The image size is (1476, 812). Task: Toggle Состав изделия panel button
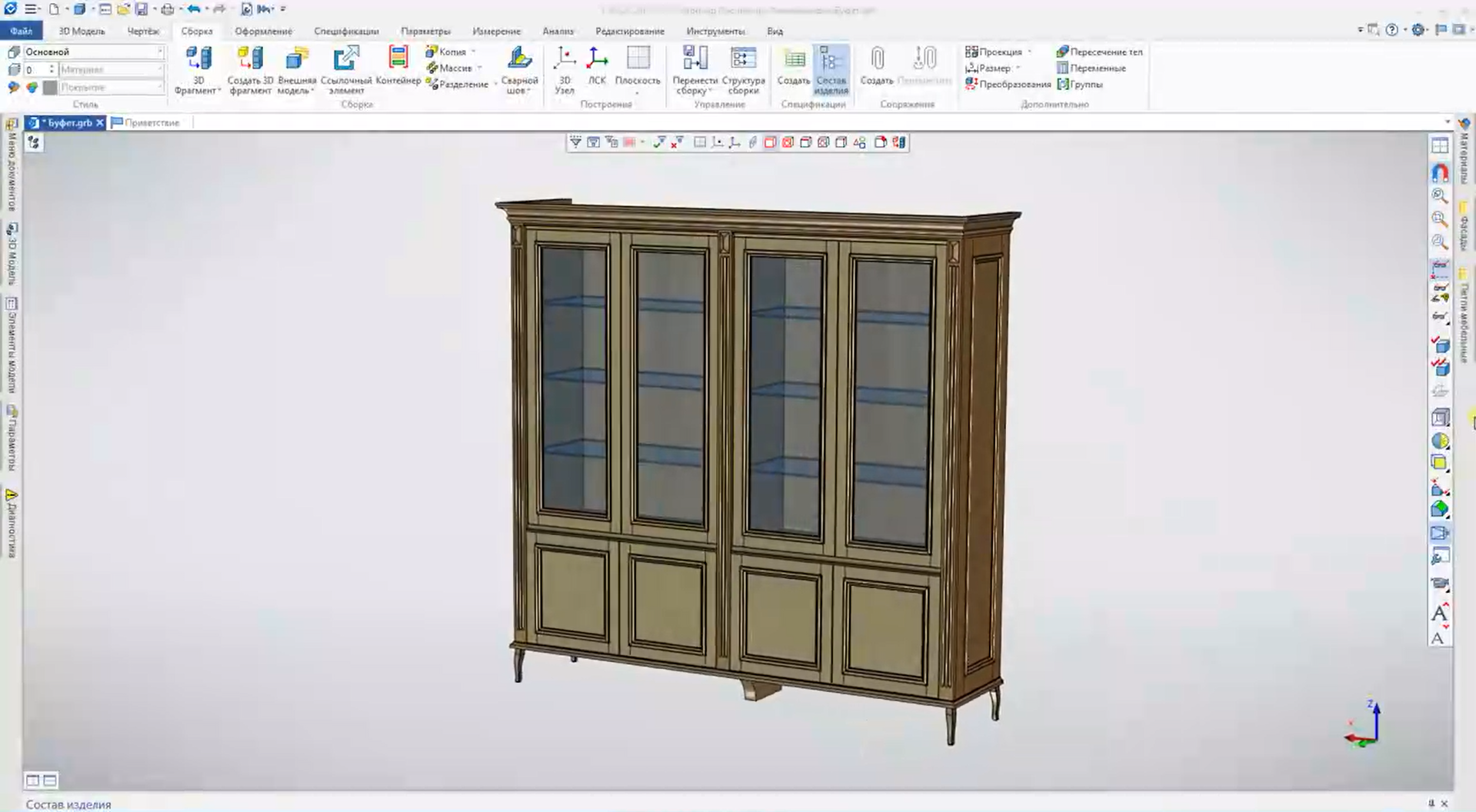click(x=831, y=69)
